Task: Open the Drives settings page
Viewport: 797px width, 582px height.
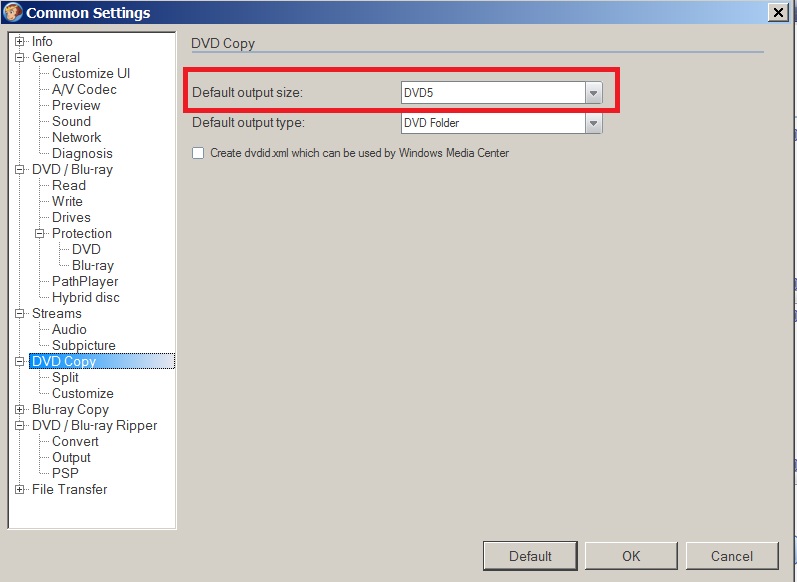Action: [x=71, y=218]
